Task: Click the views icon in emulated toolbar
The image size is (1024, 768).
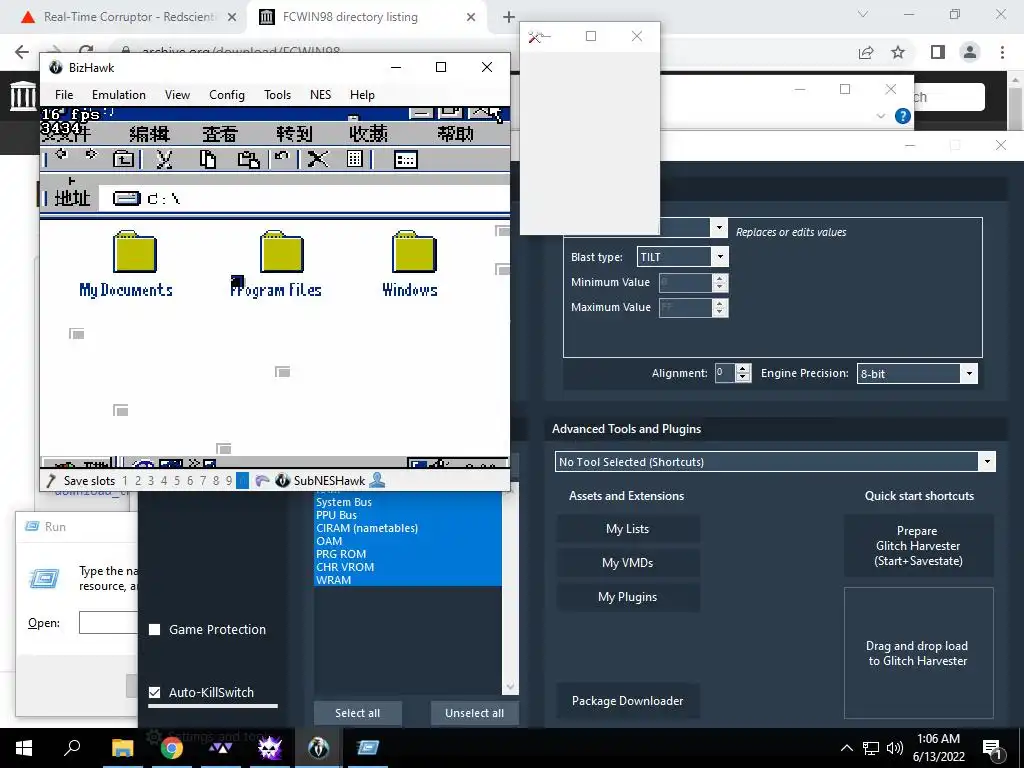Action: [x=406, y=160]
